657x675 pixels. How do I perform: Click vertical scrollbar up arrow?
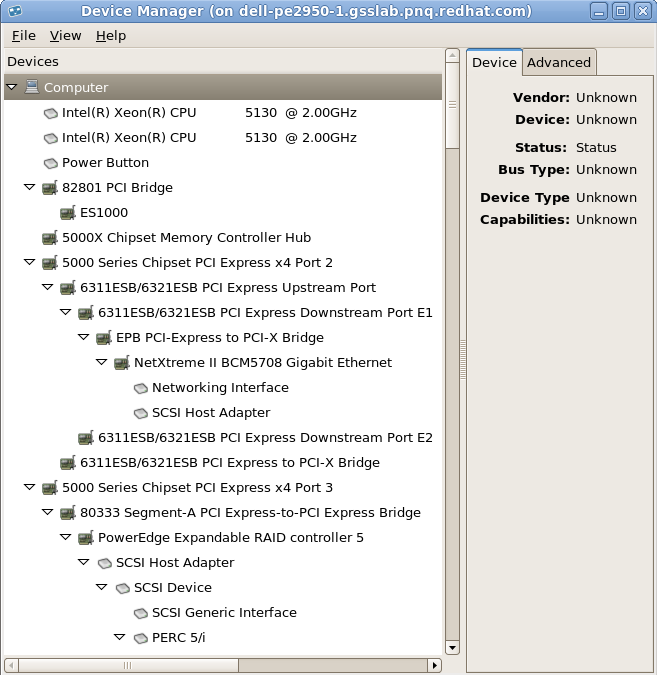[452, 56]
